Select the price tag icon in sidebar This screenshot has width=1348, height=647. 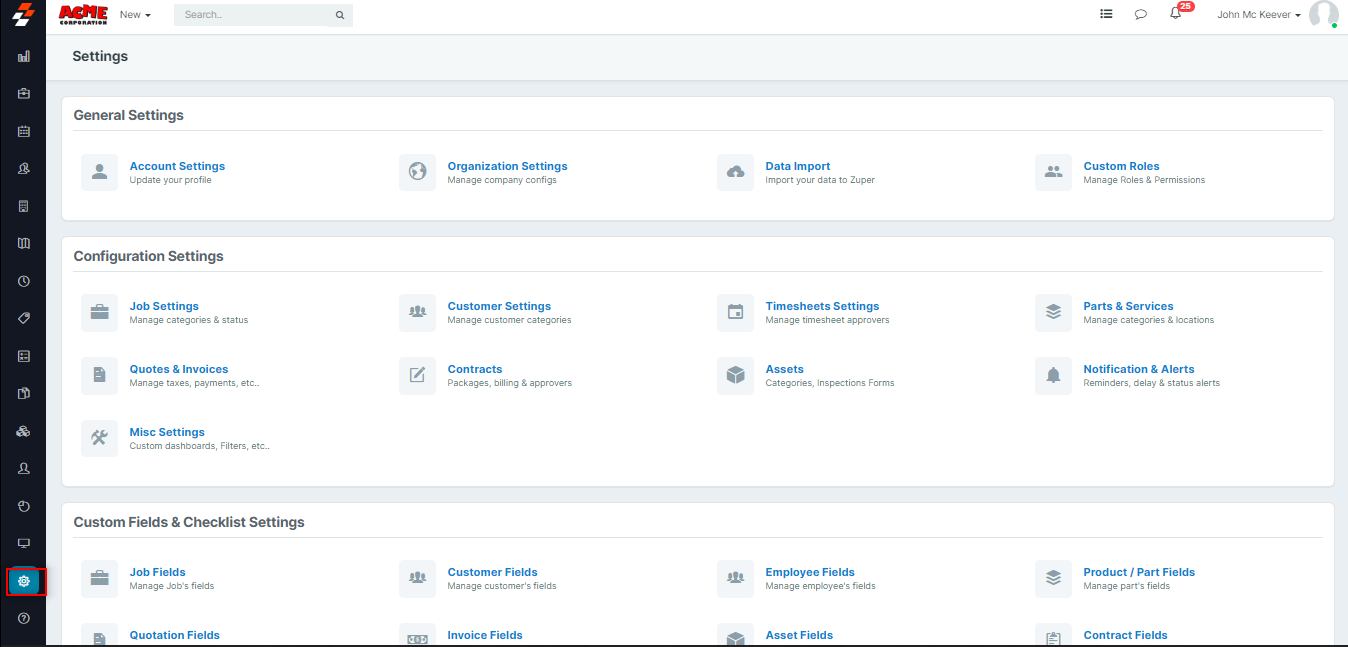coord(24,318)
